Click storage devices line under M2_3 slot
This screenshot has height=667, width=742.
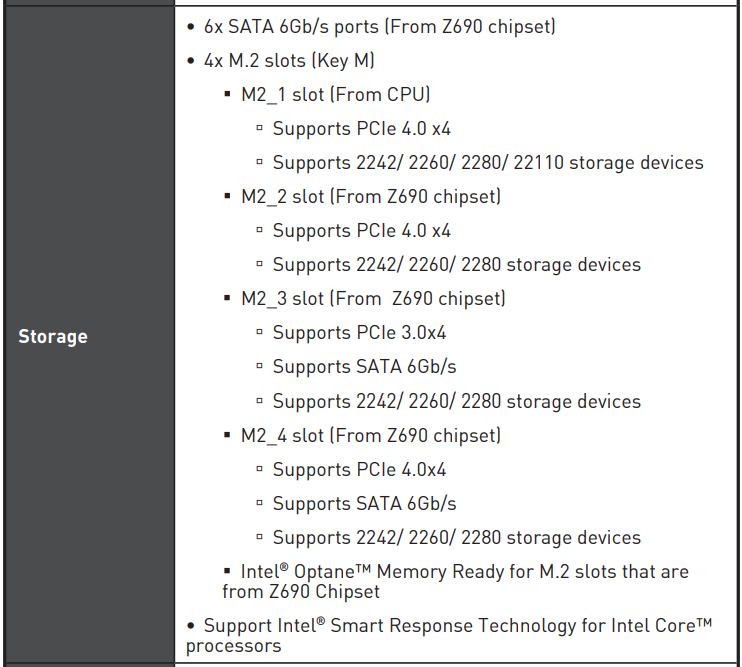coord(456,402)
